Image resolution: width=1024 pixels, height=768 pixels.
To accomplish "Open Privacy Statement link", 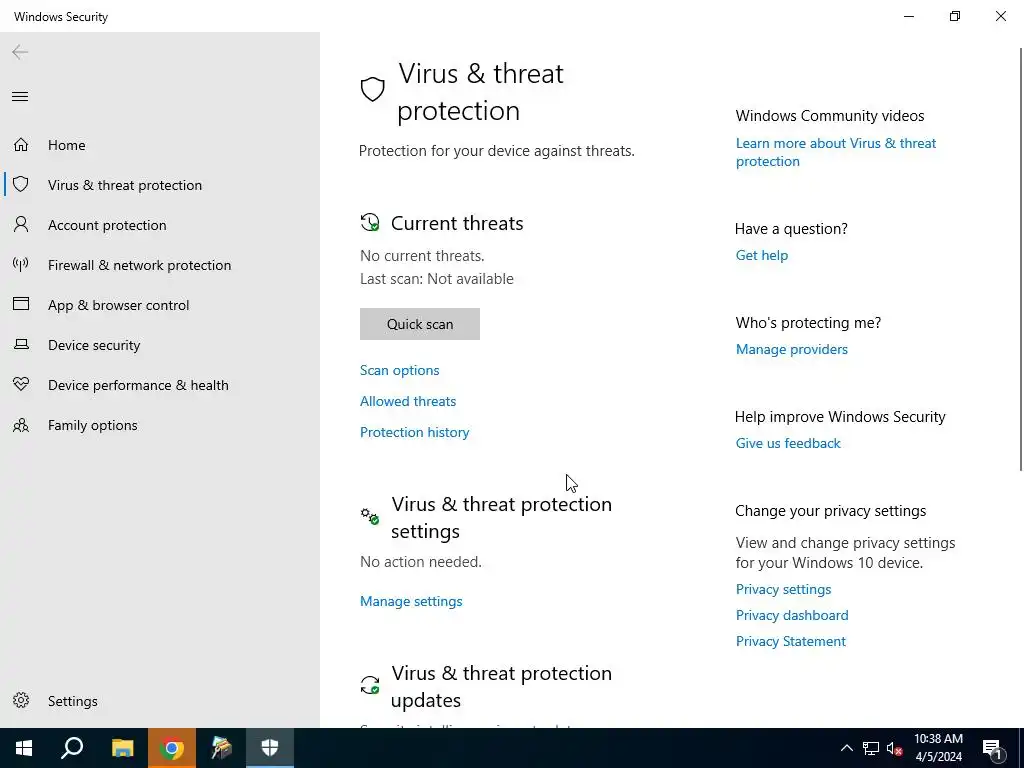I will coord(791,641).
